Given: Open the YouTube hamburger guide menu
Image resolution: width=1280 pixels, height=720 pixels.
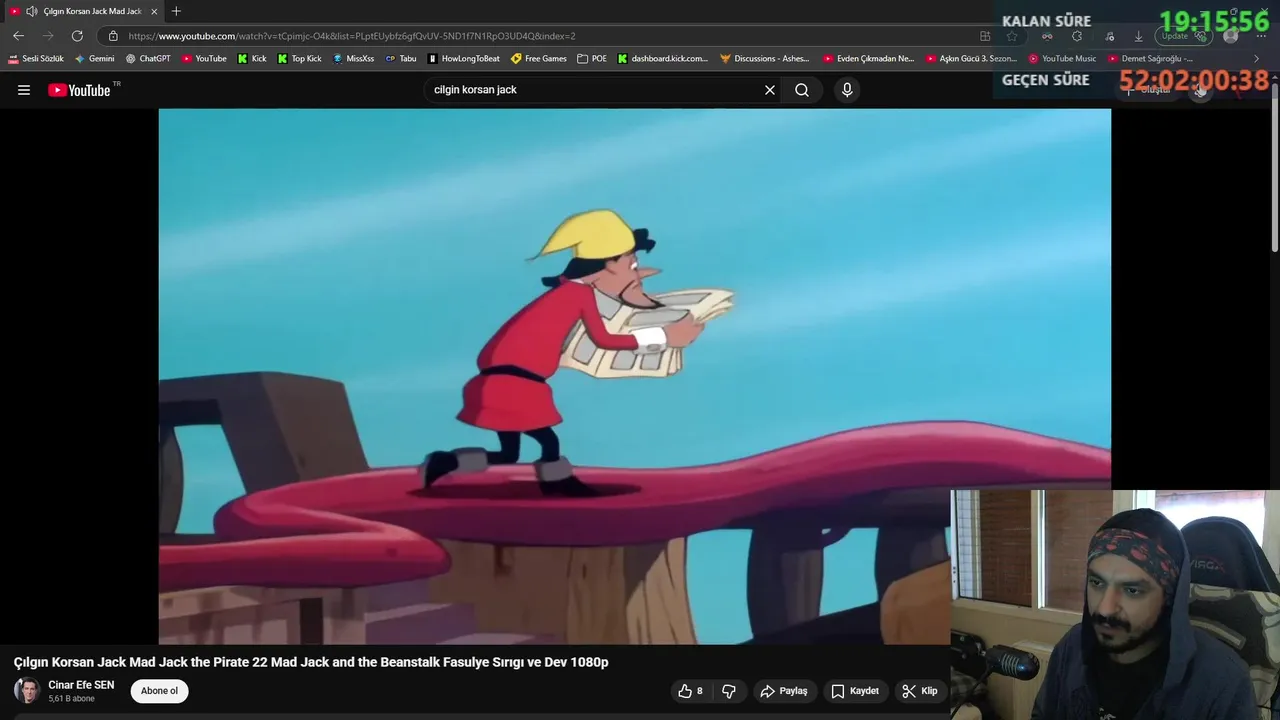Looking at the screenshot, I should click(x=24, y=90).
